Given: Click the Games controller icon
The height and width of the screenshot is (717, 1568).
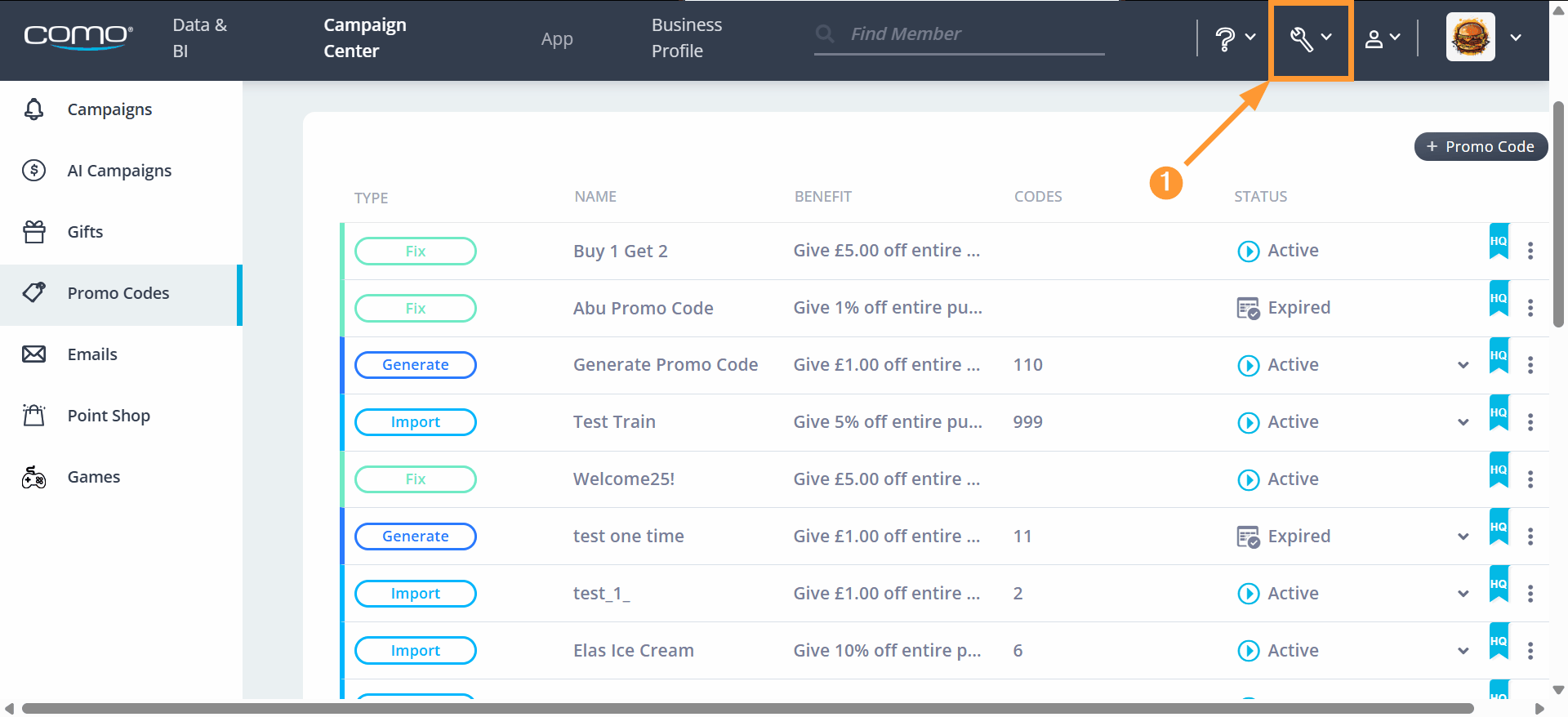Looking at the screenshot, I should point(34,476).
